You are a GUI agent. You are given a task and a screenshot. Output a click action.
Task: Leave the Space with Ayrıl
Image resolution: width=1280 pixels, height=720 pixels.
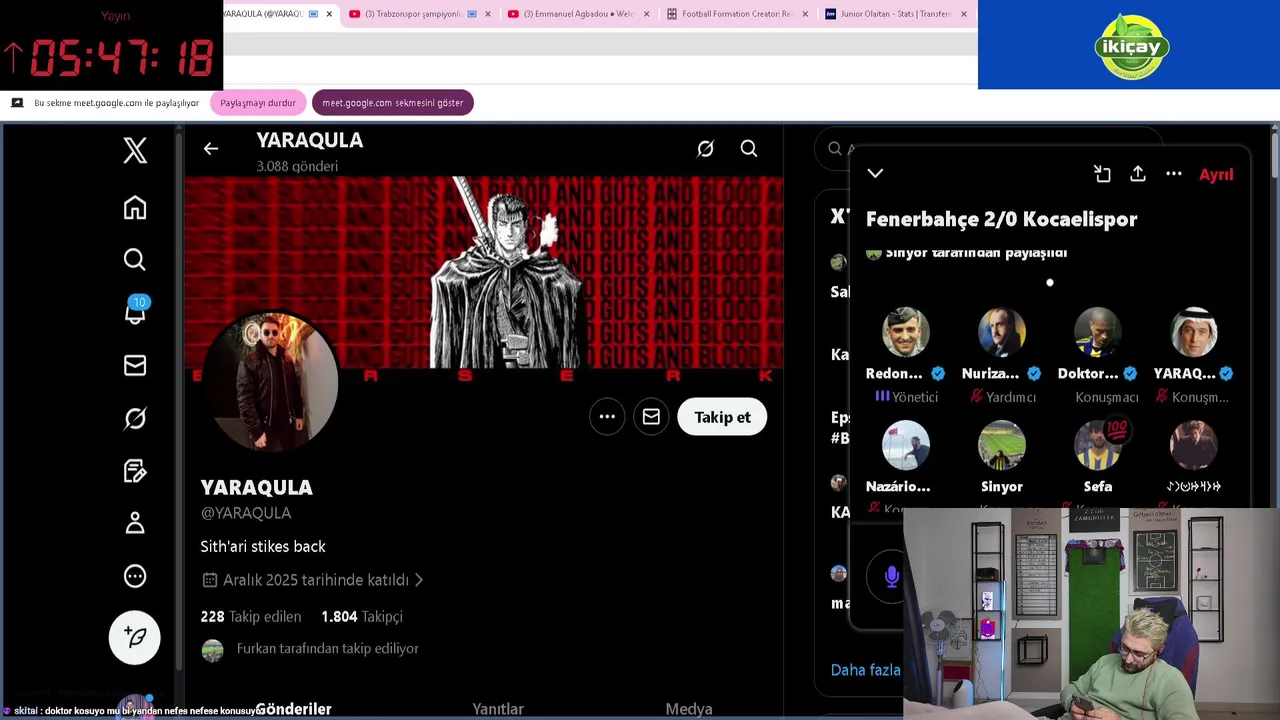tap(1216, 175)
